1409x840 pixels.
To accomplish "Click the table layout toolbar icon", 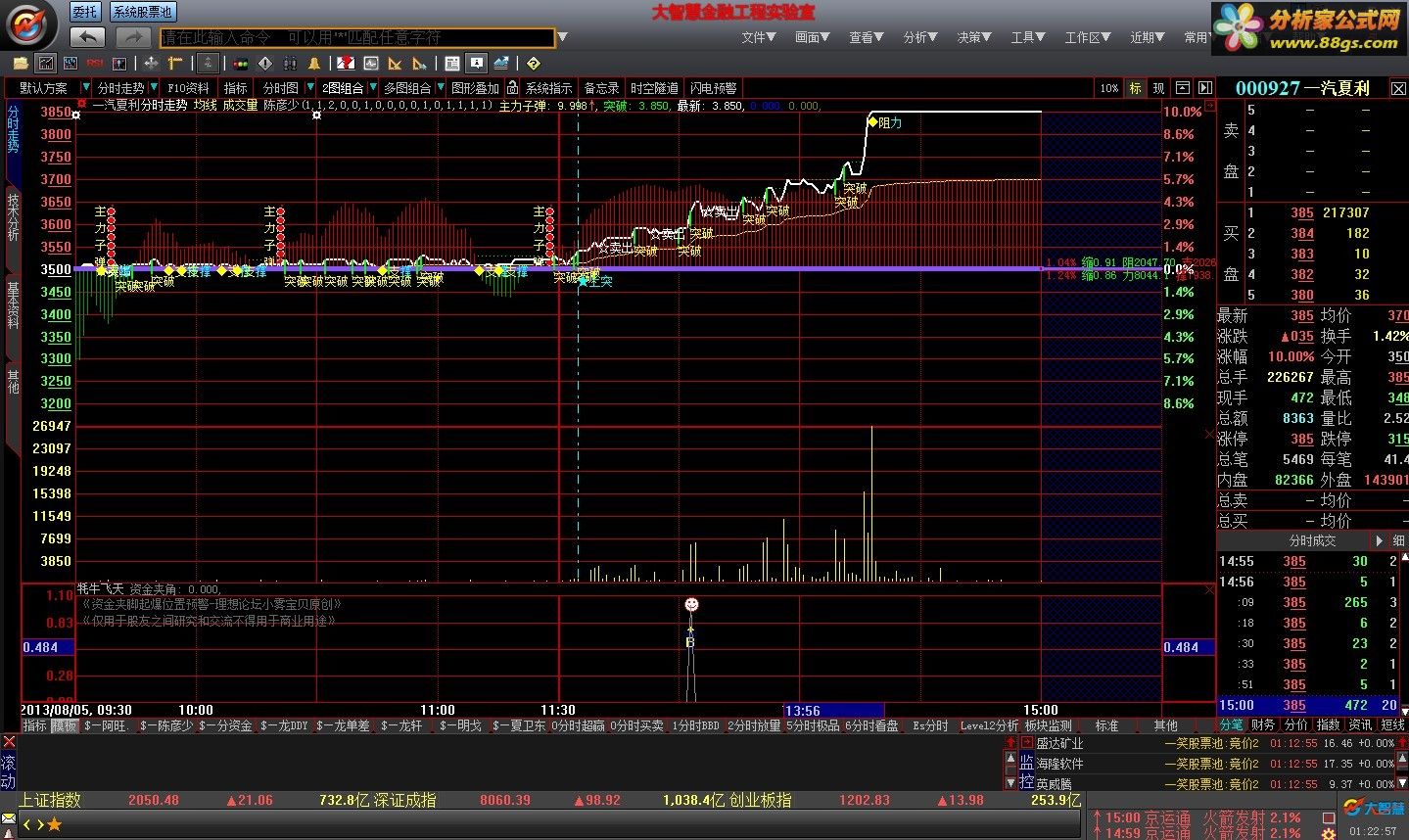I will (452, 64).
